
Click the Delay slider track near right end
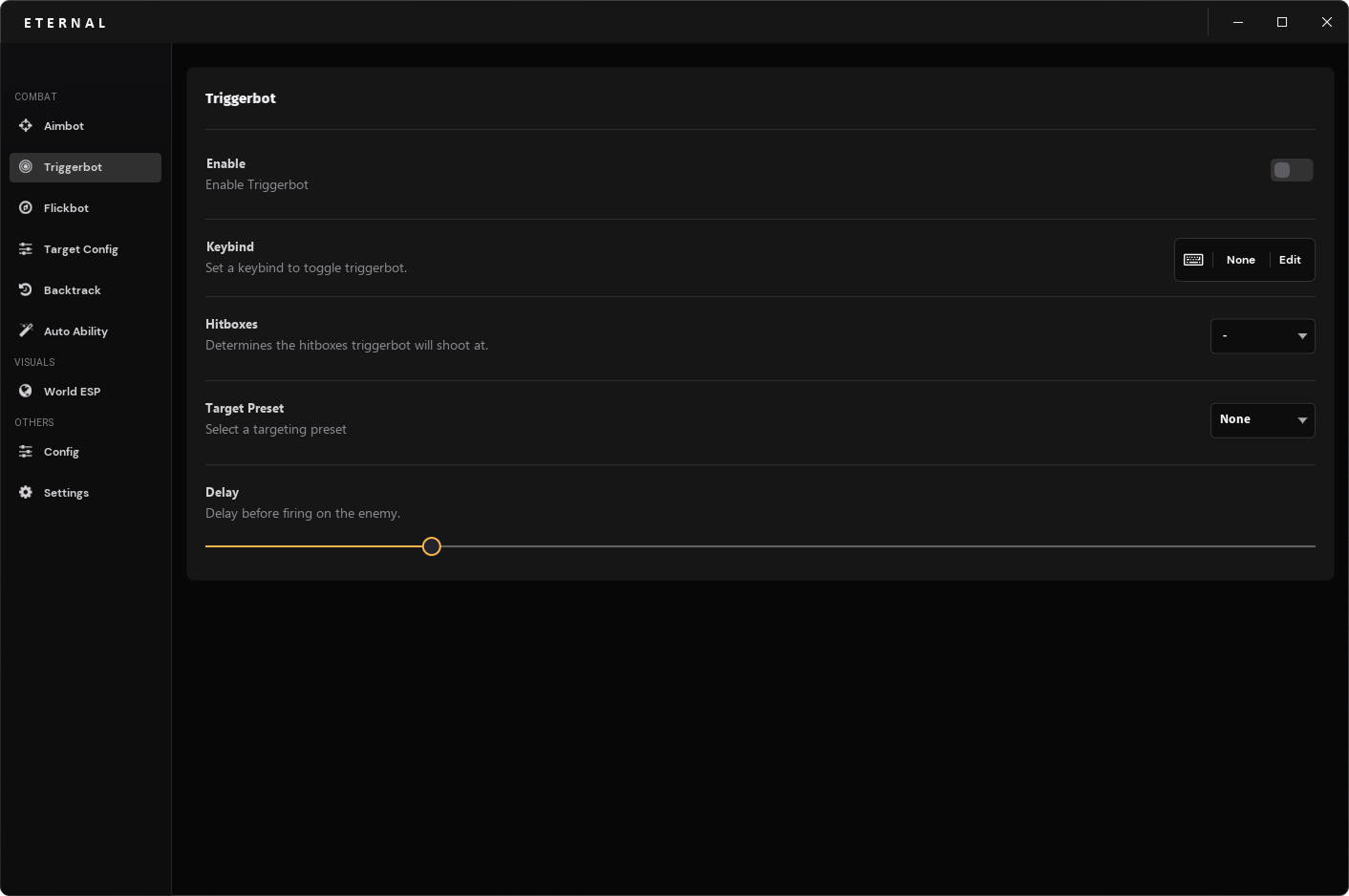[1280, 546]
